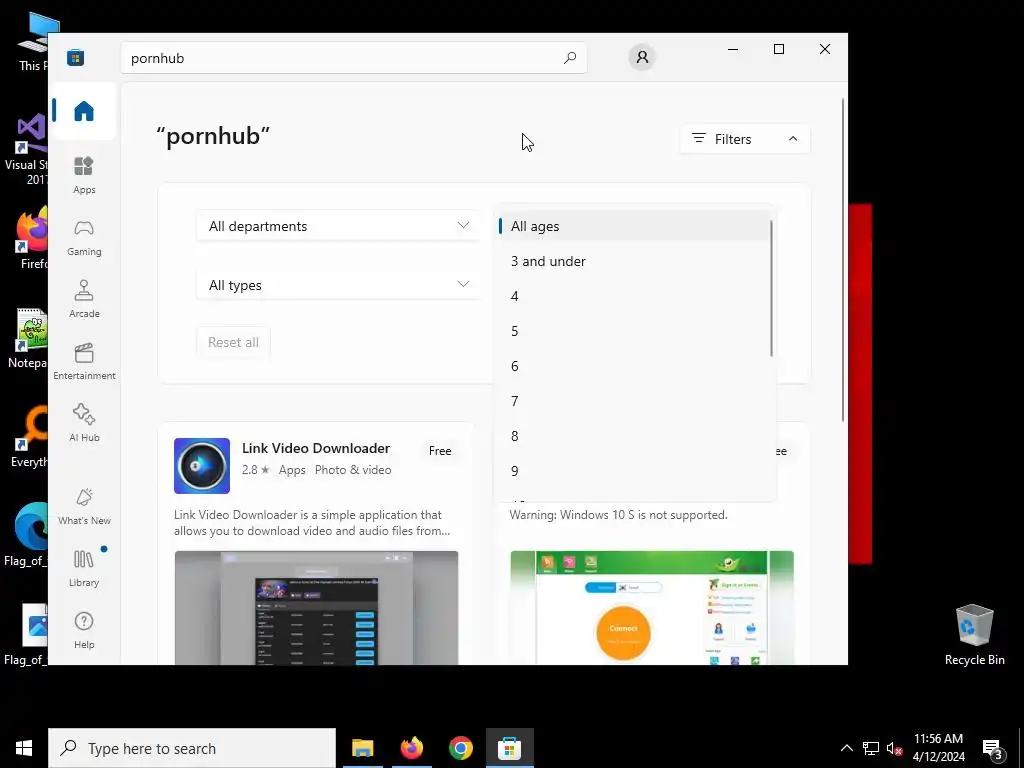This screenshot has width=1024, height=768.
Task: Open the AI Hub section
Action: coord(84,423)
